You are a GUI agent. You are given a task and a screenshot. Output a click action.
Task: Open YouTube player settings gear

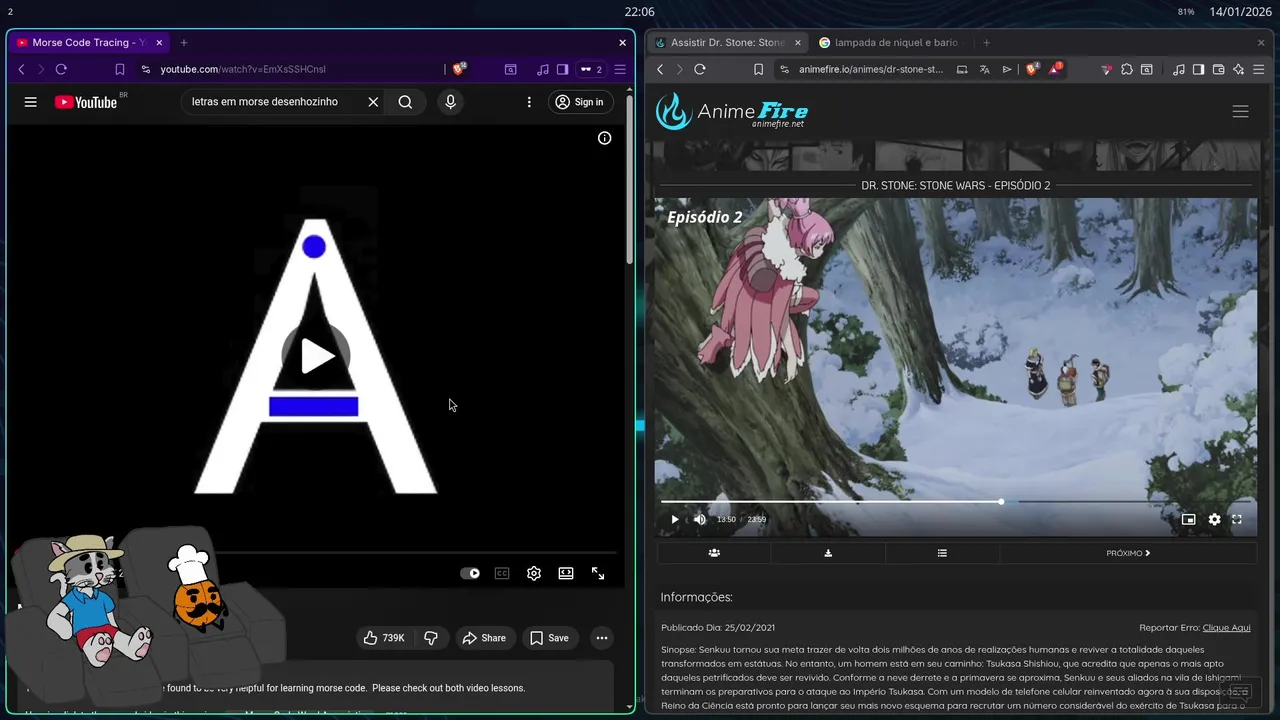tap(534, 573)
